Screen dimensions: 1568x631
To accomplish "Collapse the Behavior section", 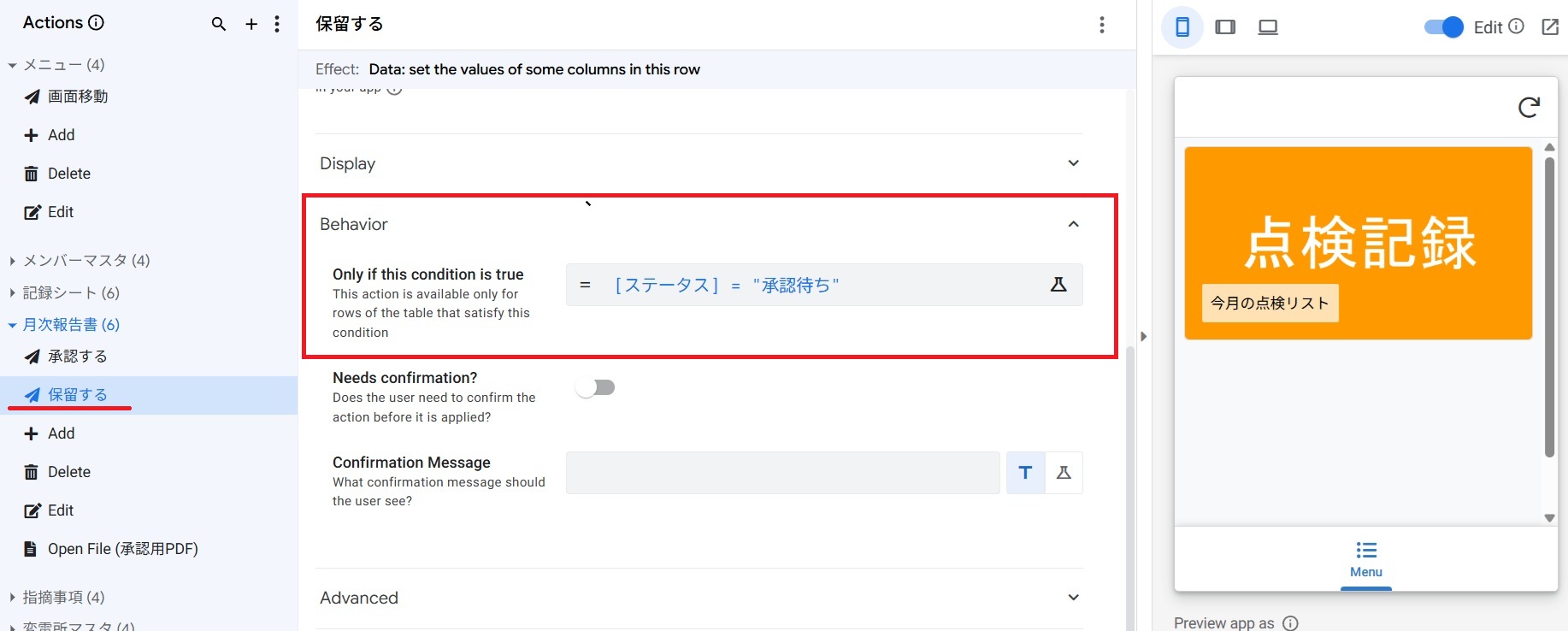I will click(1073, 224).
